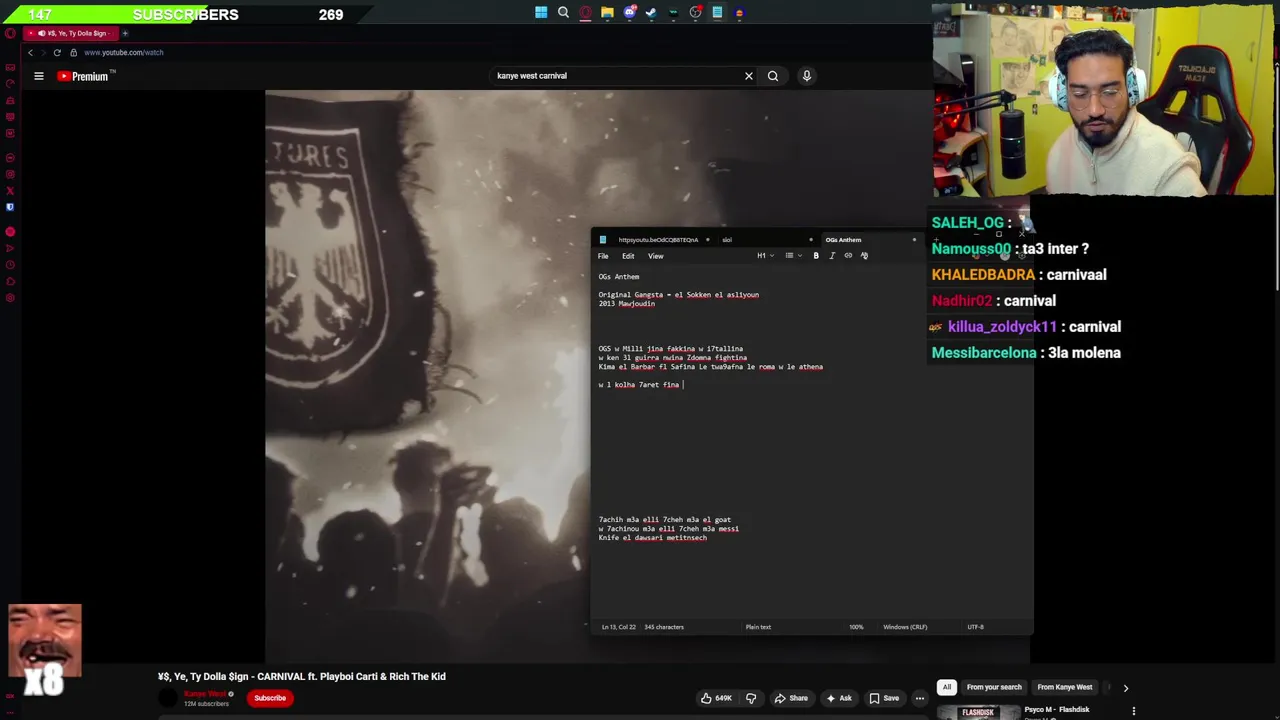1280x720 pixels.
Task: Apply bold formatting in Notepad
Action: point(816,256)
